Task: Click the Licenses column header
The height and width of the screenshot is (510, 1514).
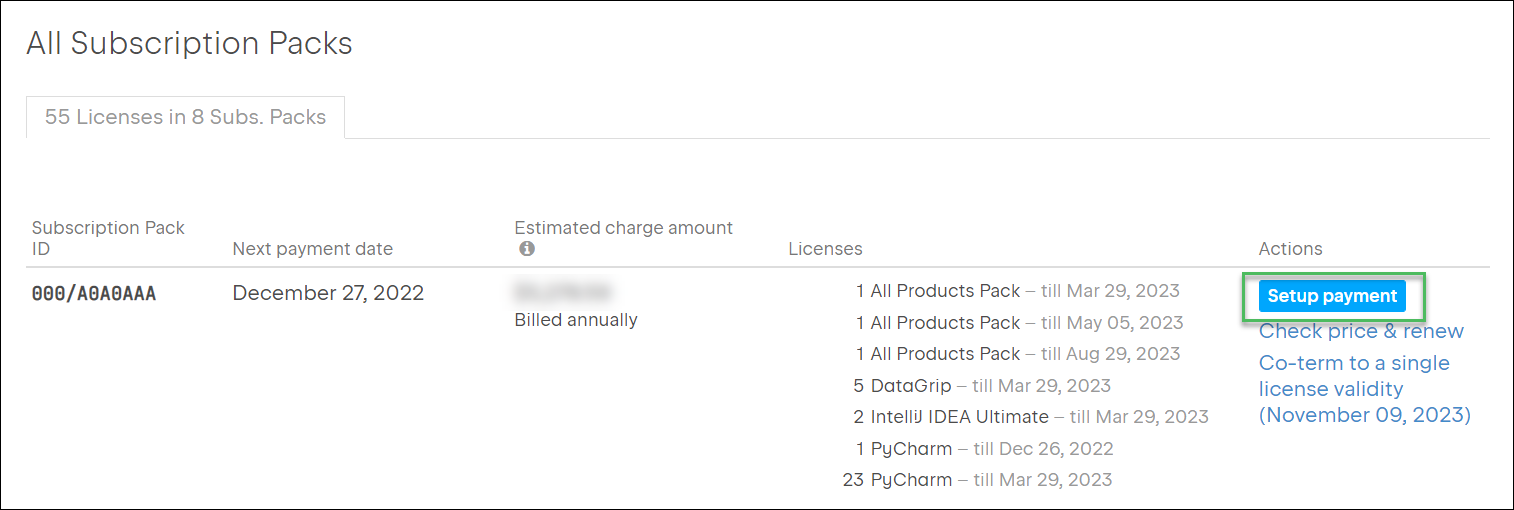Action: point(825,249)
